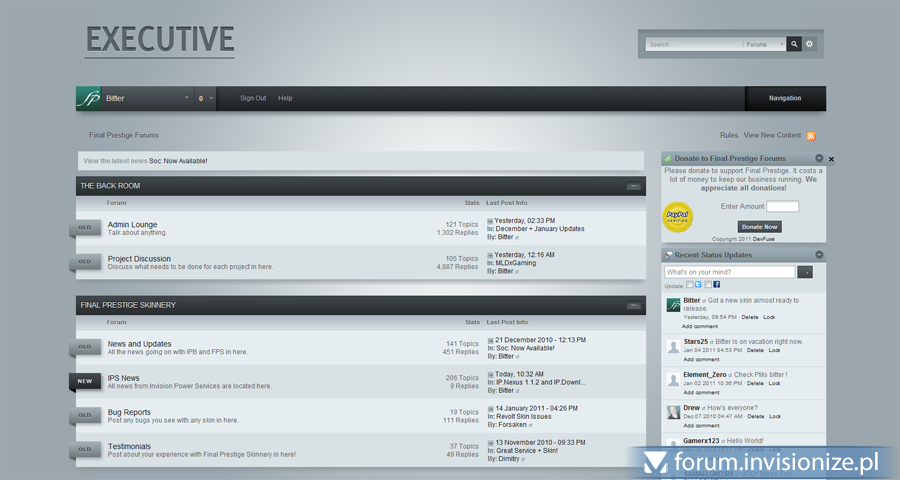This screenshot has height=480, width=900.
Task: Click the NEW marker beside IPS News
Action: click(85, 381)
